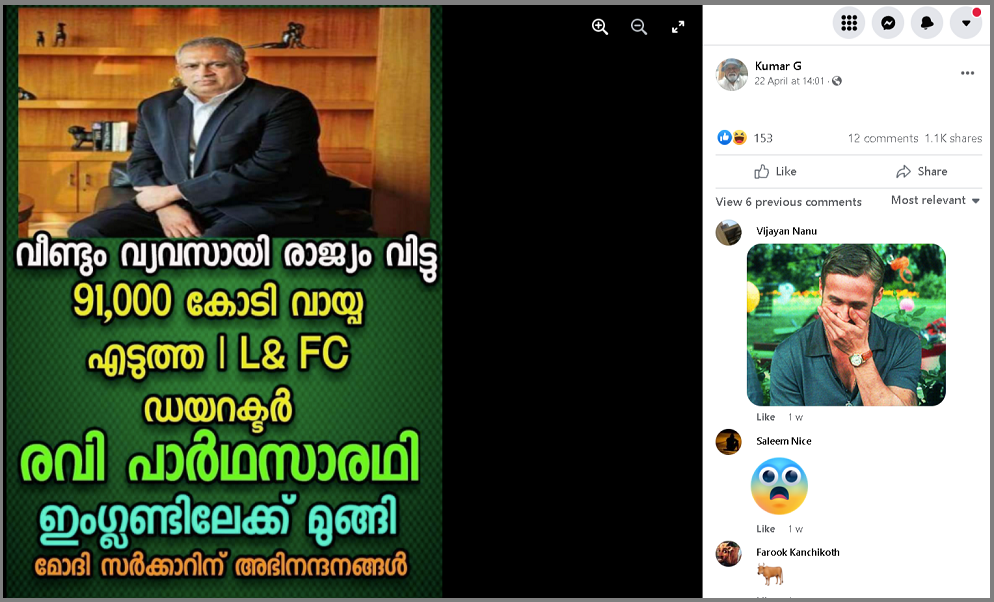Viewport: 994px width, 602px height.
Task: Zoom in on the photo
Action: pos(600,27)
